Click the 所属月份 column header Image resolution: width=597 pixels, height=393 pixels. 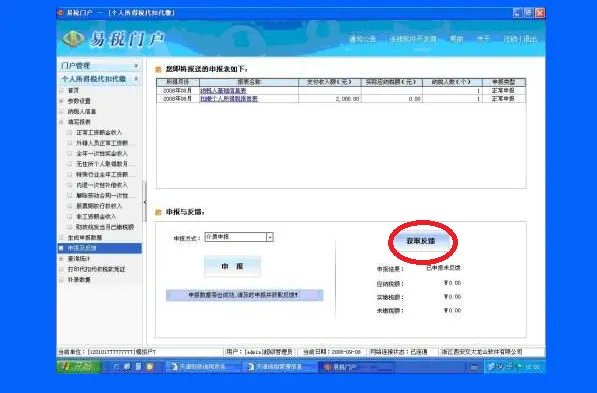[x=177, y=82]
